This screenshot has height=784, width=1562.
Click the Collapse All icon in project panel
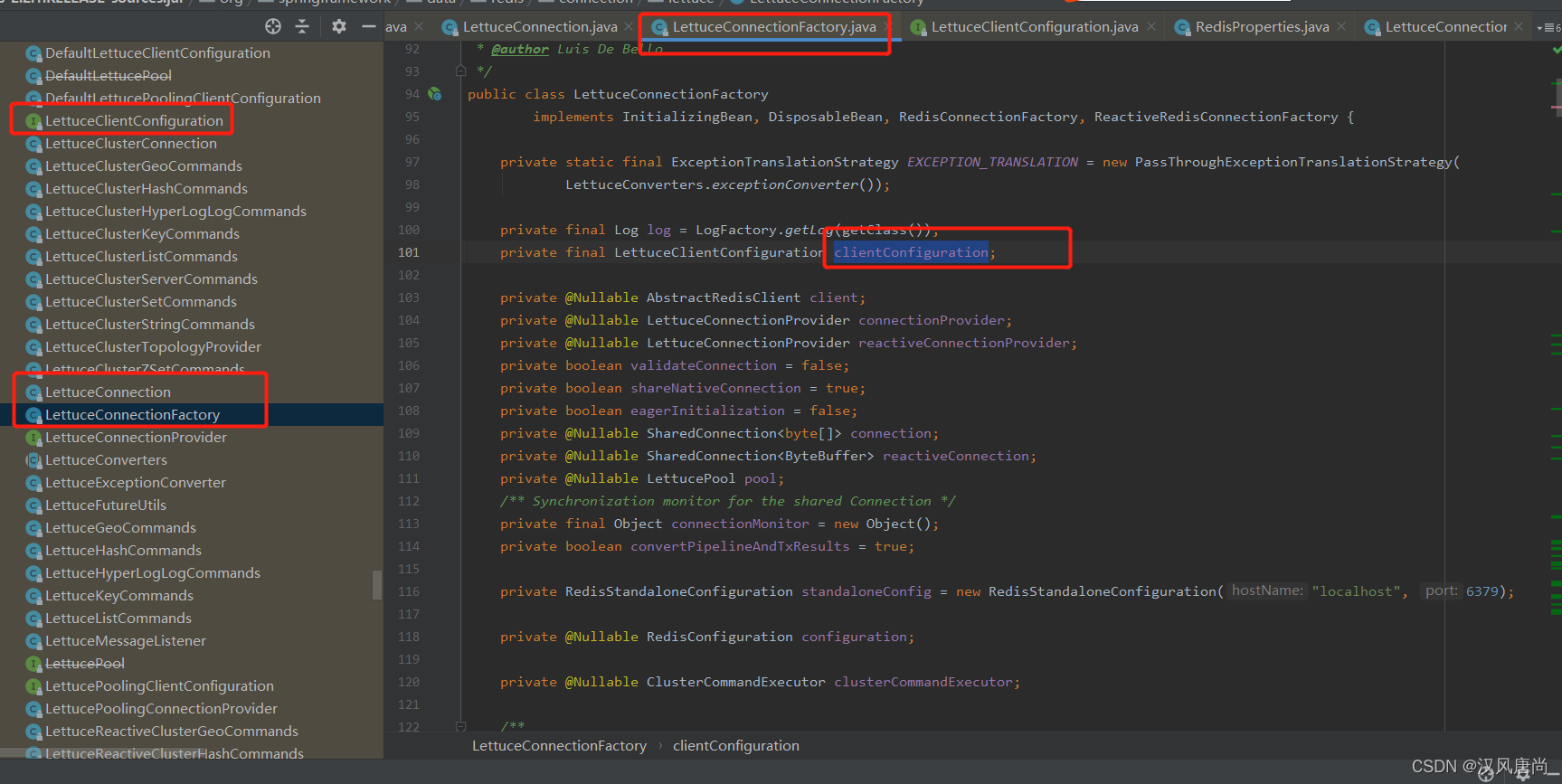(302, 26)
